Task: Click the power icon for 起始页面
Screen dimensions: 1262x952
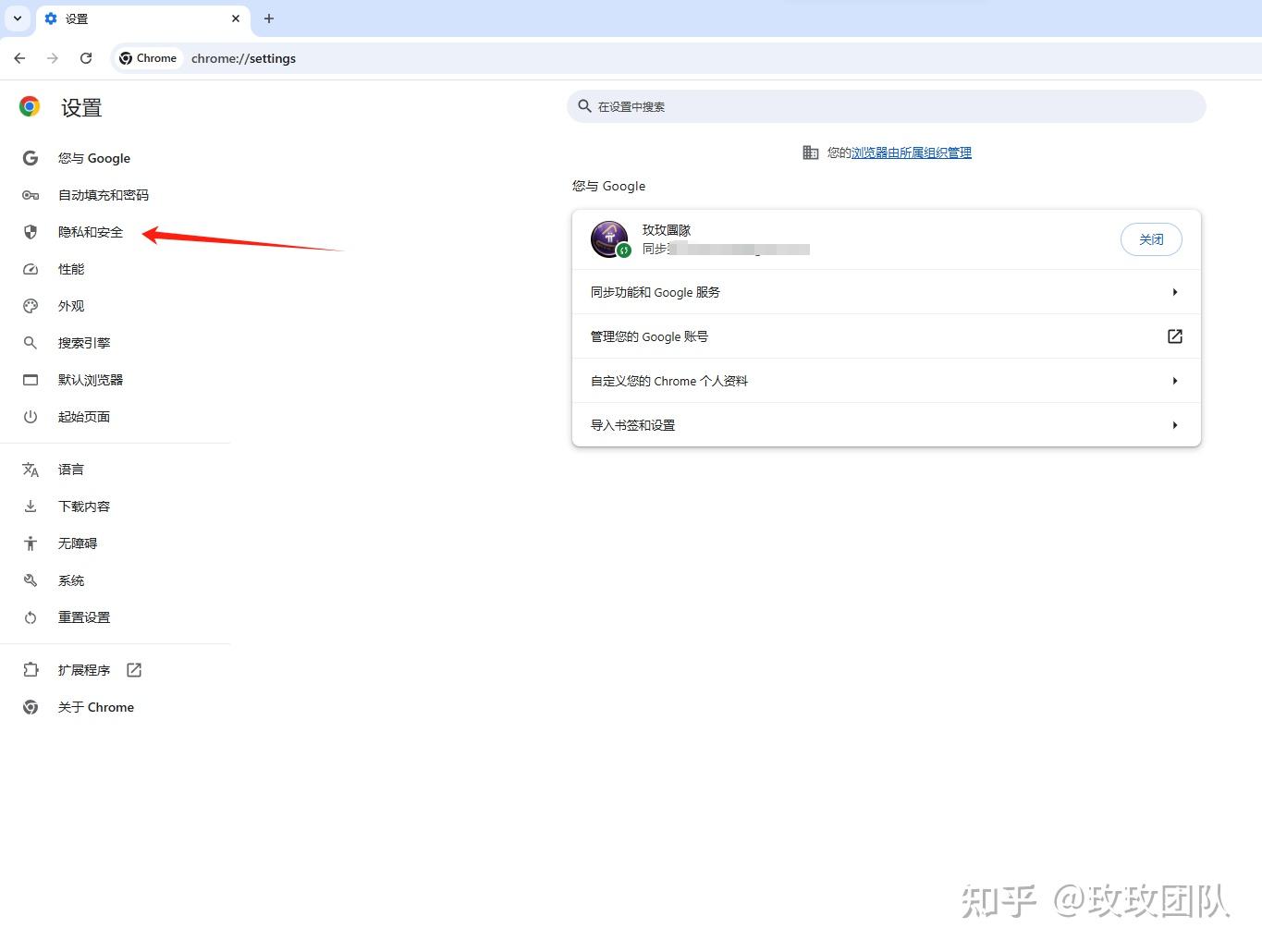Action: [x=31, y=417]
